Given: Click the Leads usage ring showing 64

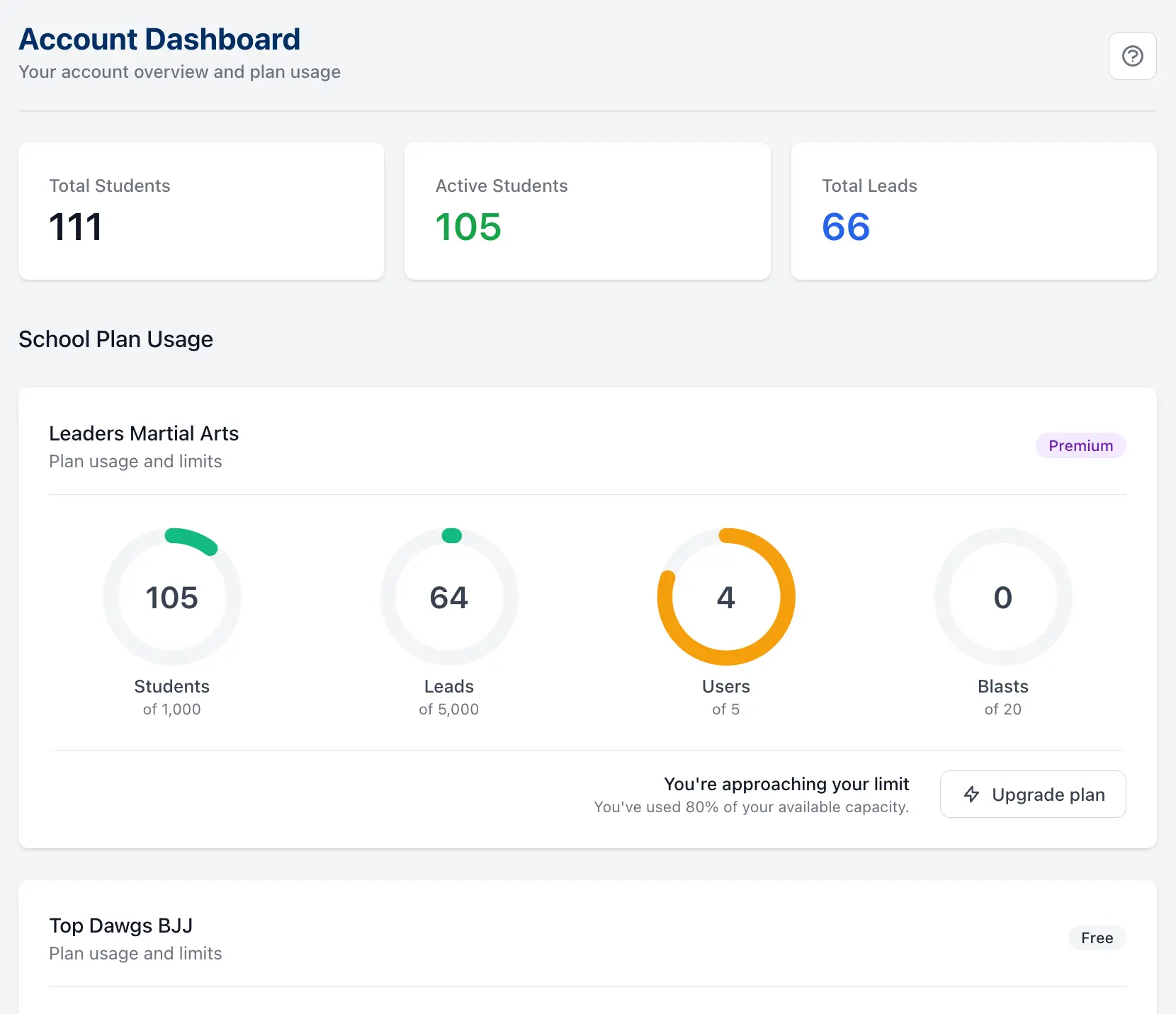Looking at the screenshot, I should pos(449,597).
